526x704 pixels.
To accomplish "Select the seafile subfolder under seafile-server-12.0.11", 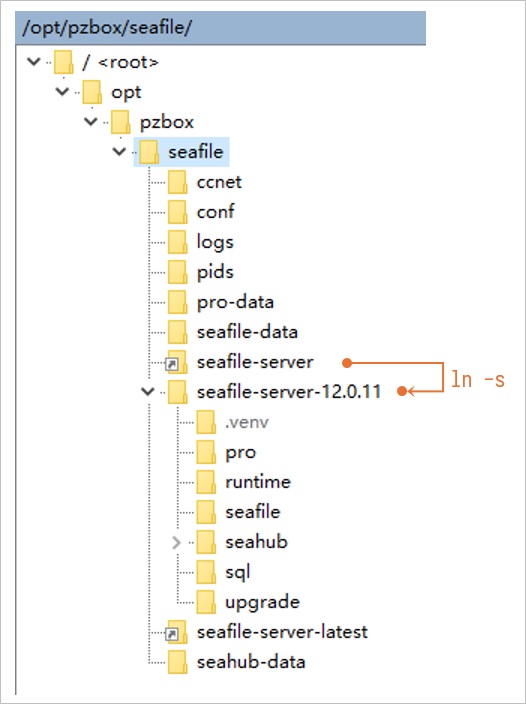I will tap(253, 512).
